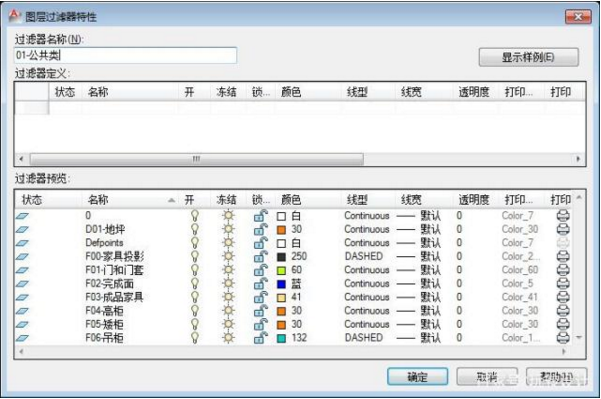This screenshot has width=601, height=399.
Task: Click the status icon of F00-家具投影 layer
Action: tap(22, 257)
